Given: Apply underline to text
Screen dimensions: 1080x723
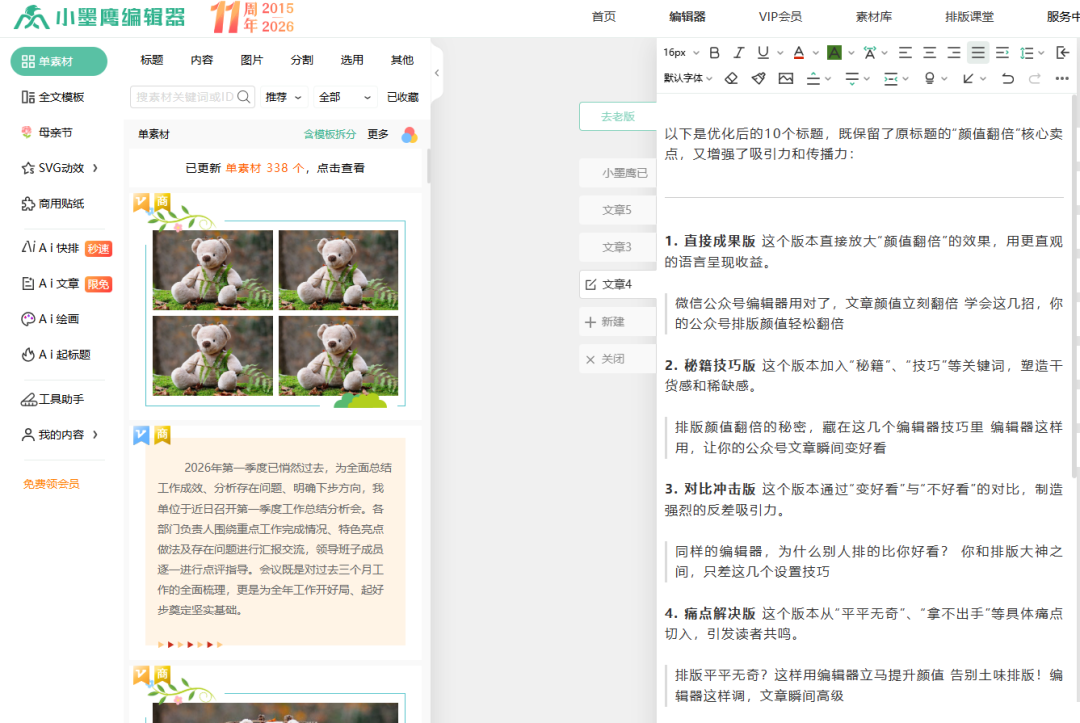Looking at the screenshot, I should point(762,52).
